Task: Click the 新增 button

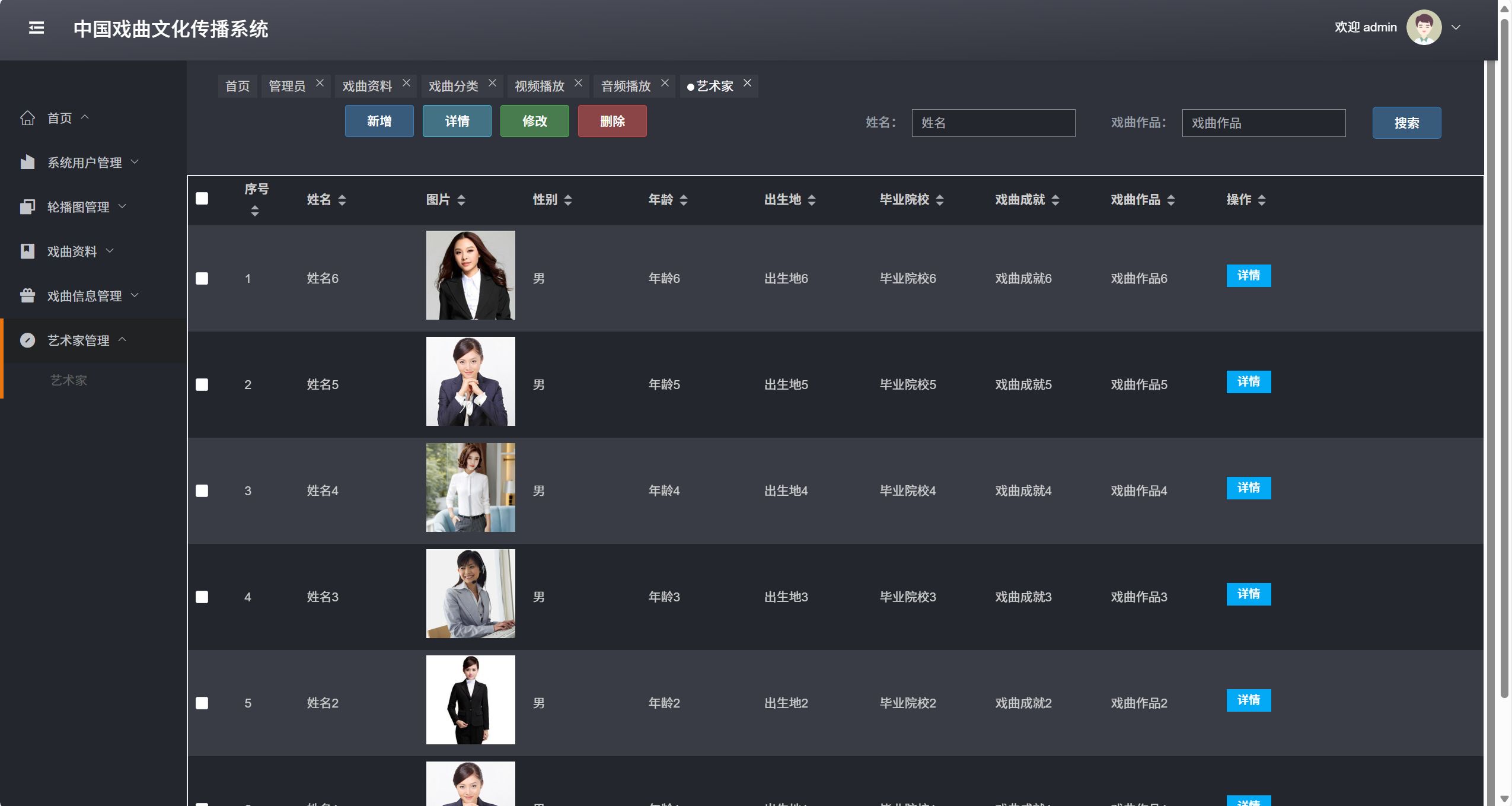Action: (379, 121)
